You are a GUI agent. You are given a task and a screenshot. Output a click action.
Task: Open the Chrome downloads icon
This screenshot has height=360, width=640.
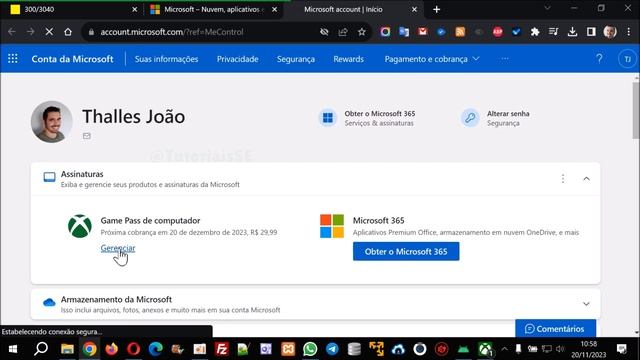point(572,32)
